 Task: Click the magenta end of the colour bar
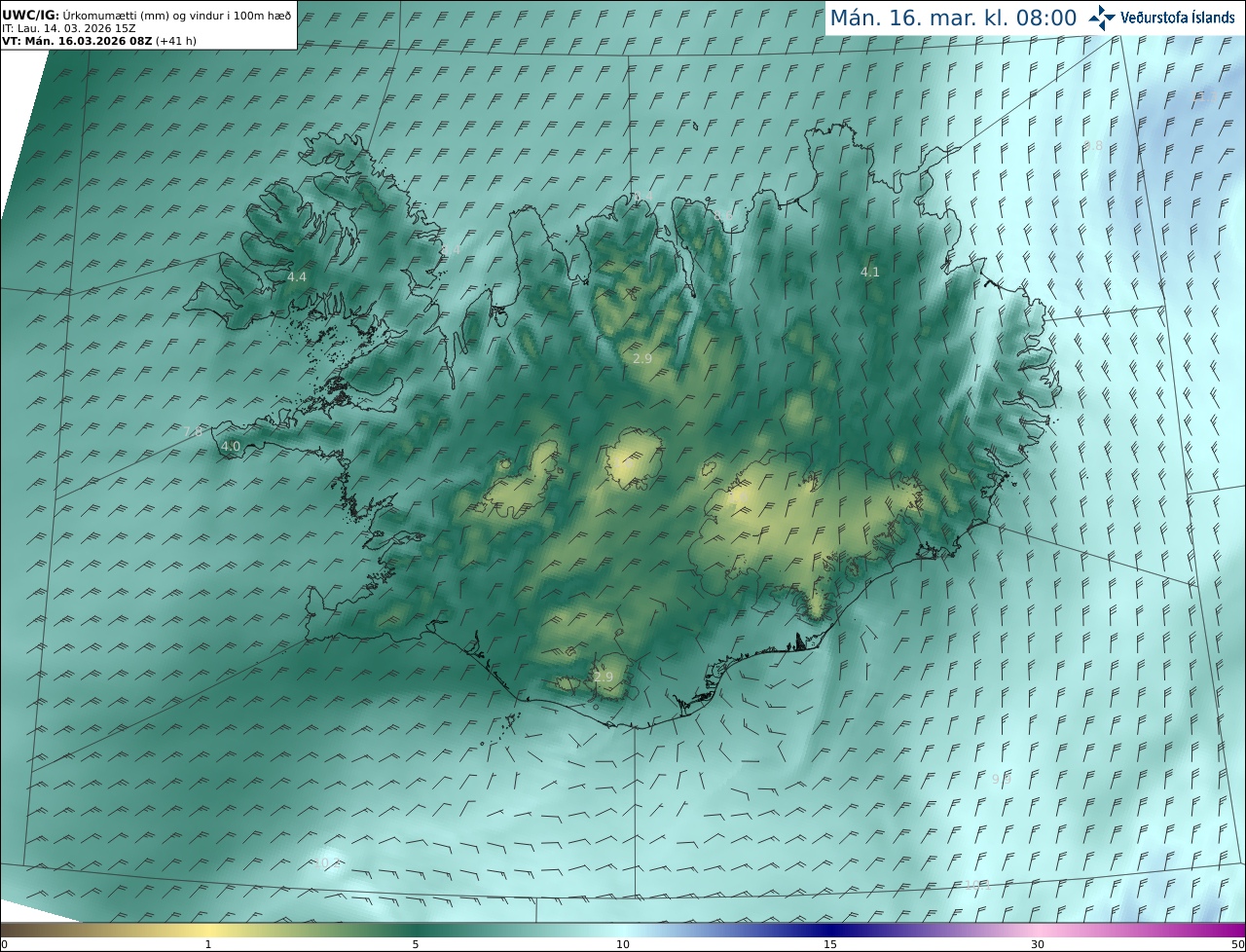[1227, 930]
